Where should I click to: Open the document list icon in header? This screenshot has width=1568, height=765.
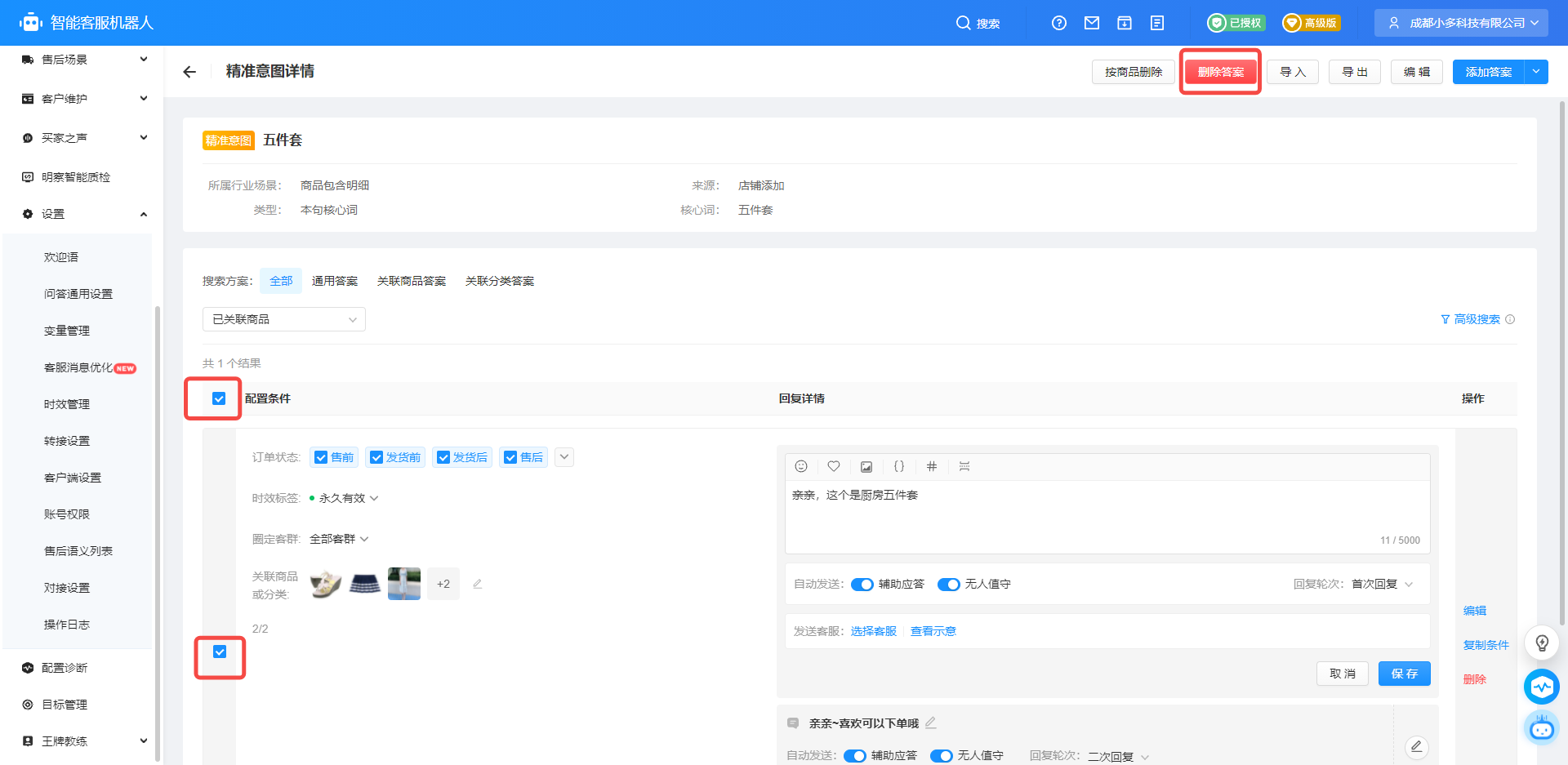[x=1157, y=23]
